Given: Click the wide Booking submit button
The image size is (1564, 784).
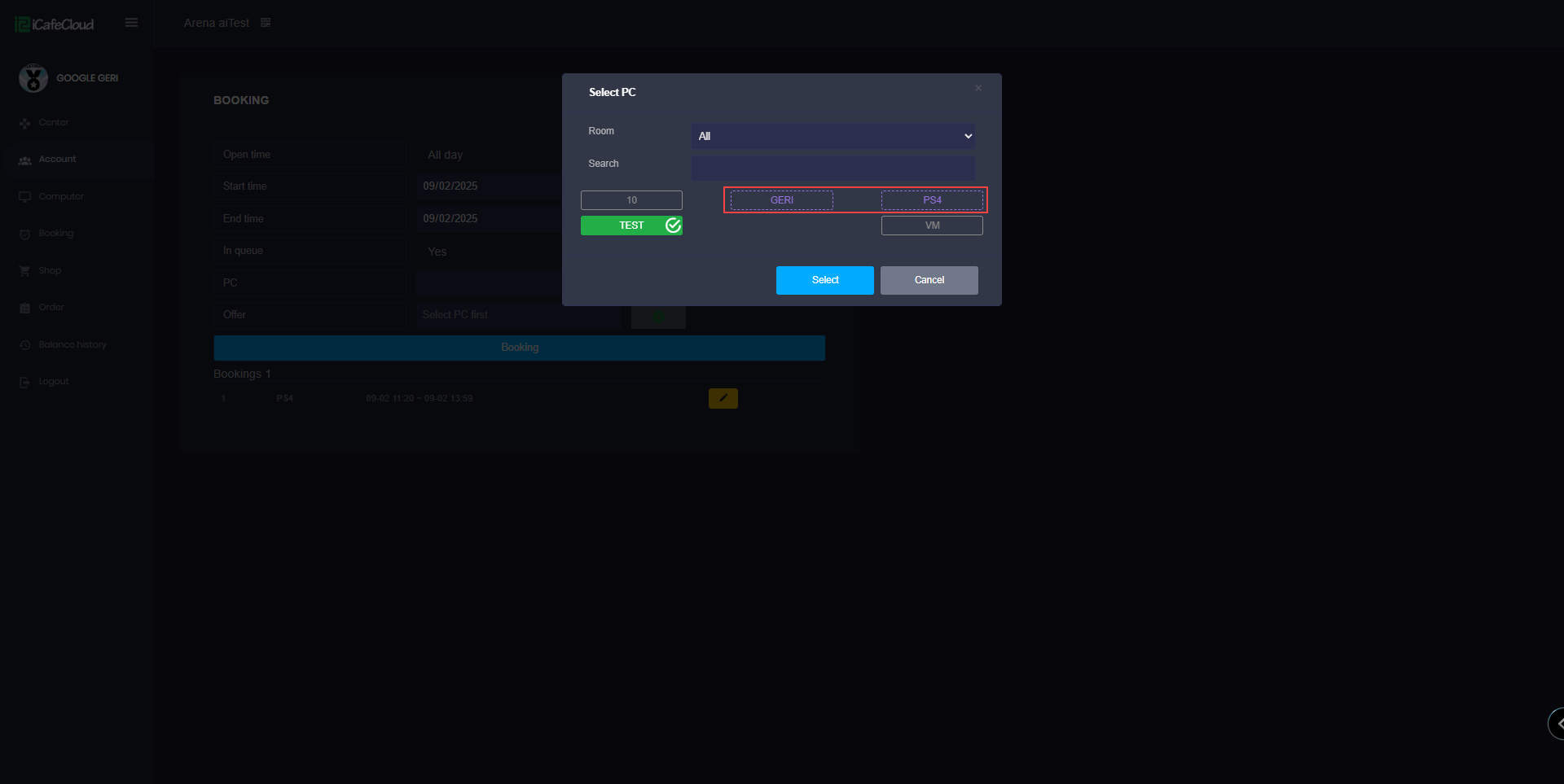Looking at the screenshot, I should point(520,348).
